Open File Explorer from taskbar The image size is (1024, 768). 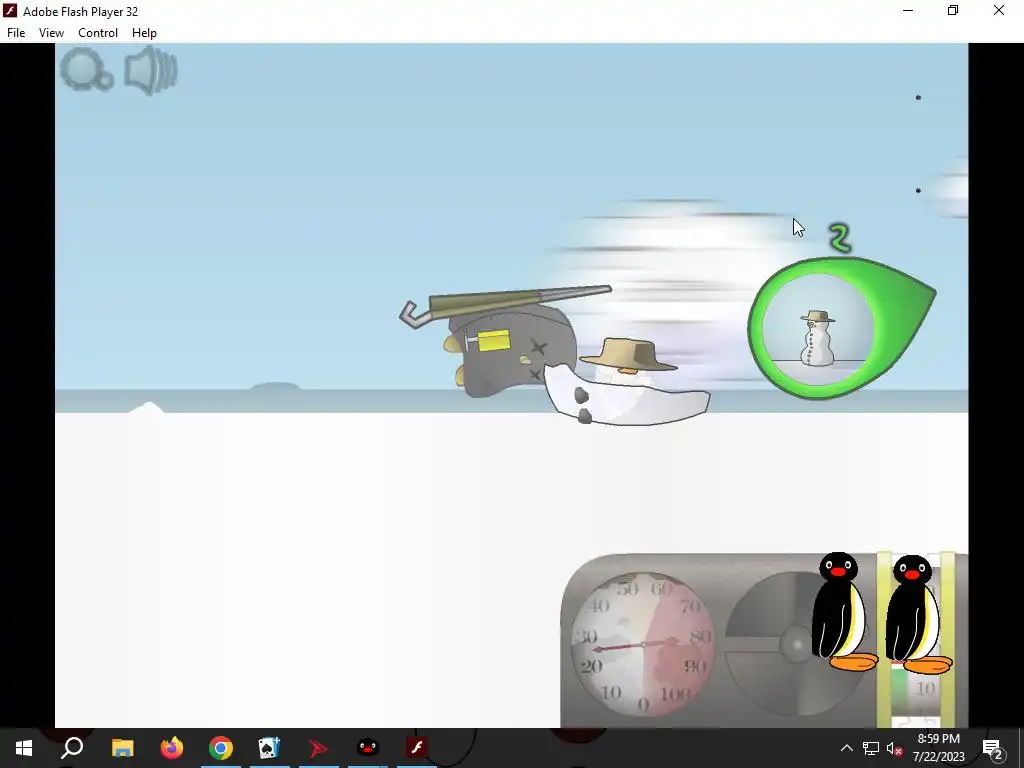click(x=122, y=748)
